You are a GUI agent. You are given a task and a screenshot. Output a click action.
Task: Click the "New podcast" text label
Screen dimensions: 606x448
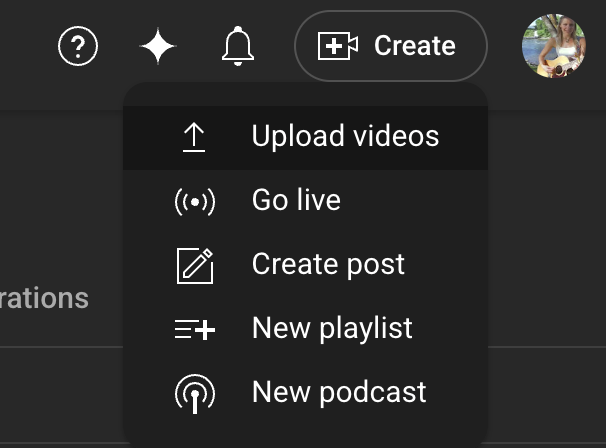339,392
